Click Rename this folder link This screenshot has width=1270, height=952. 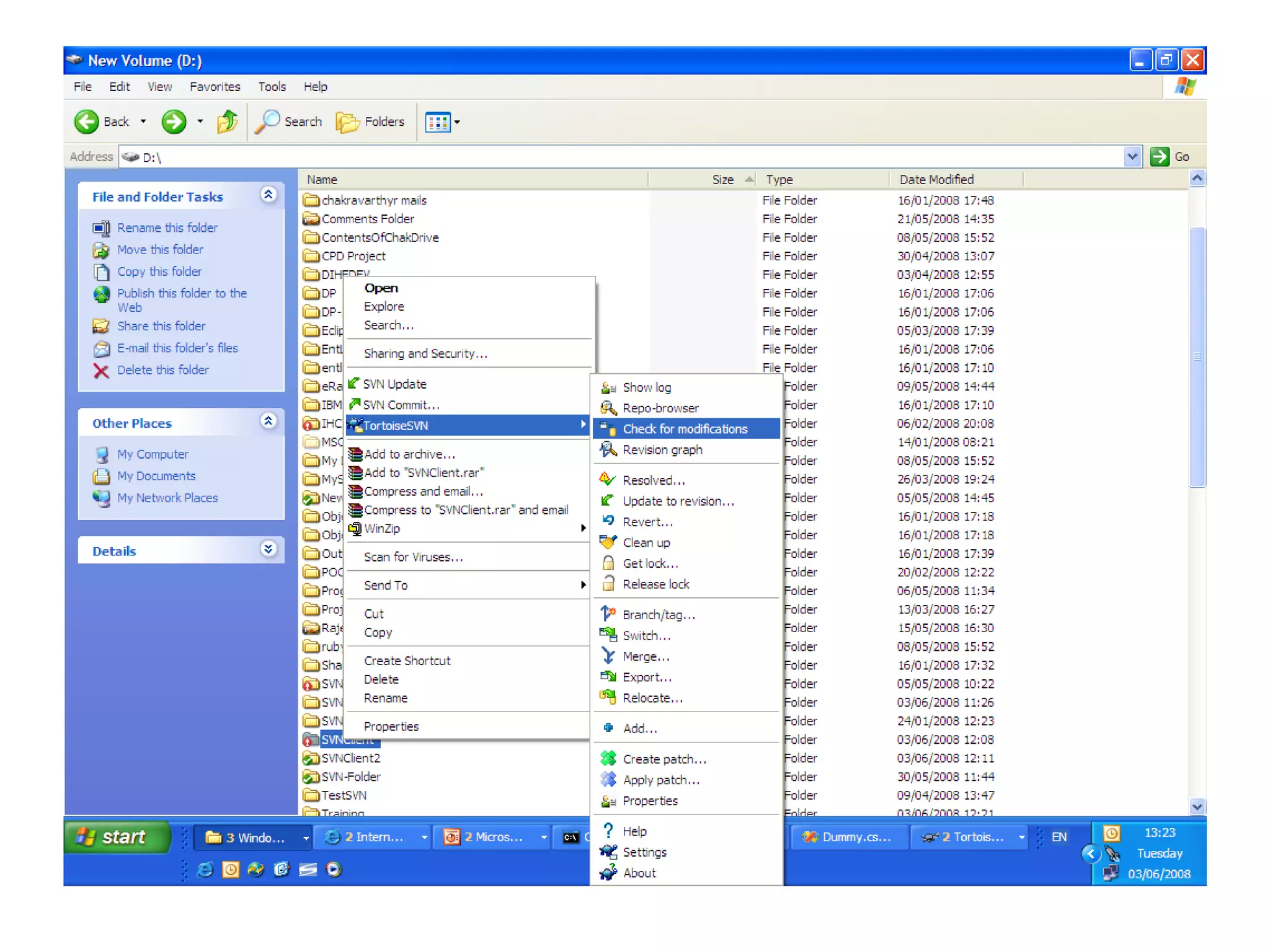167,227
